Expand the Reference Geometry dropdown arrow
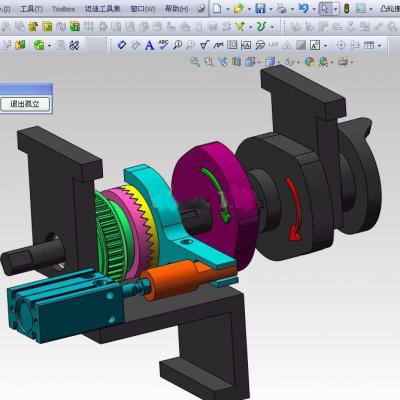 tap(250, 27)
